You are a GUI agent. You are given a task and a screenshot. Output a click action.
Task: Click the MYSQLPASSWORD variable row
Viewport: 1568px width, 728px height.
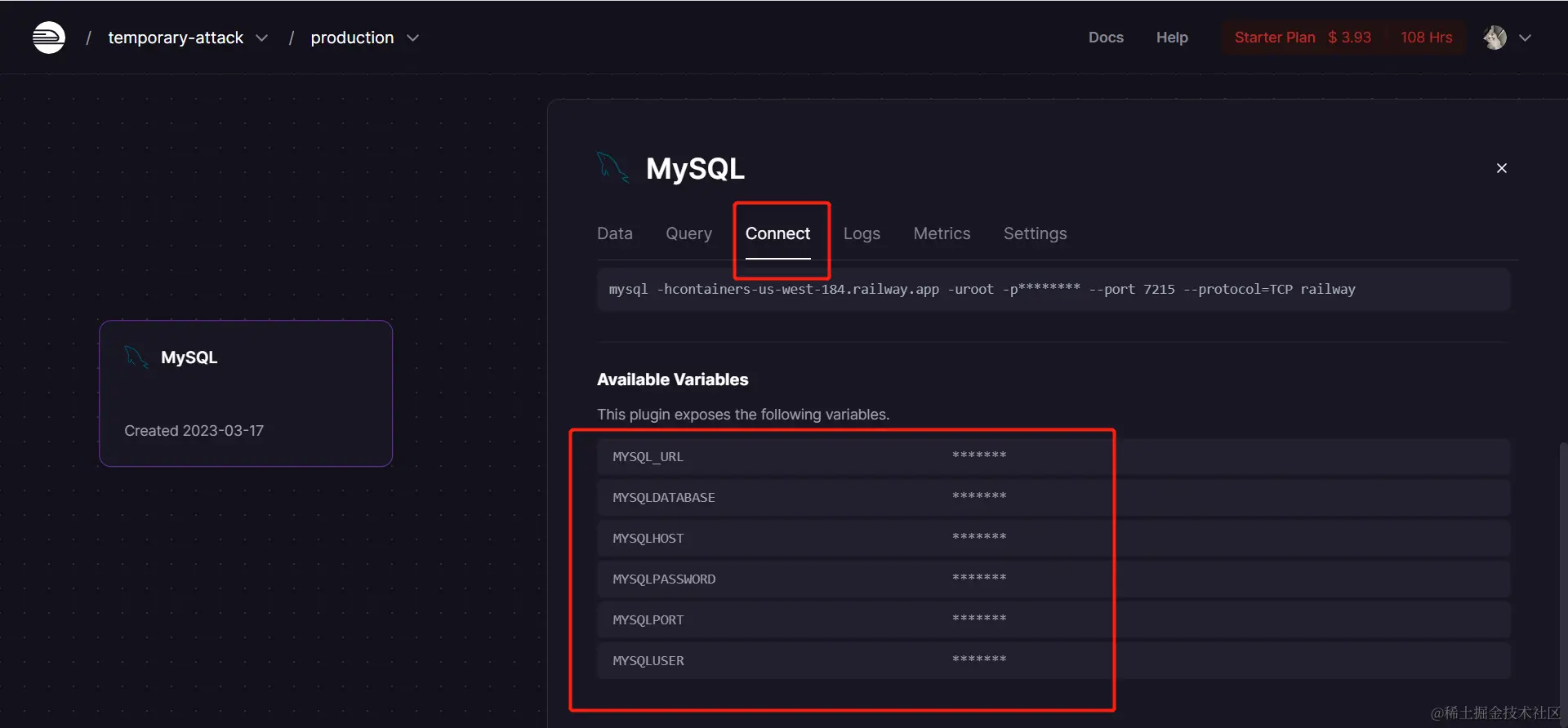1053,579
